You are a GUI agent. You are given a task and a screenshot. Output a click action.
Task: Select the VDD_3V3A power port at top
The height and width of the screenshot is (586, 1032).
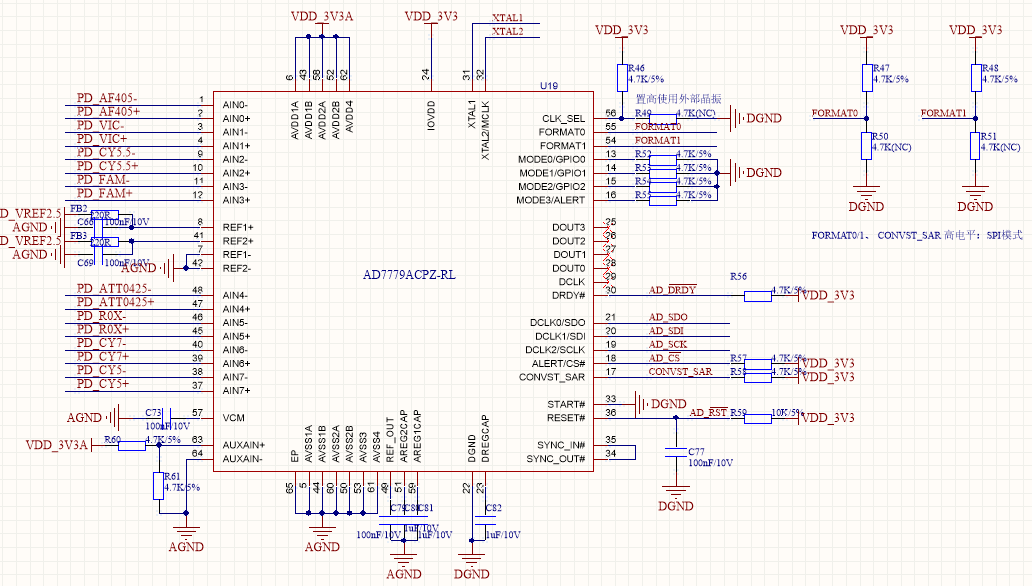322,16
